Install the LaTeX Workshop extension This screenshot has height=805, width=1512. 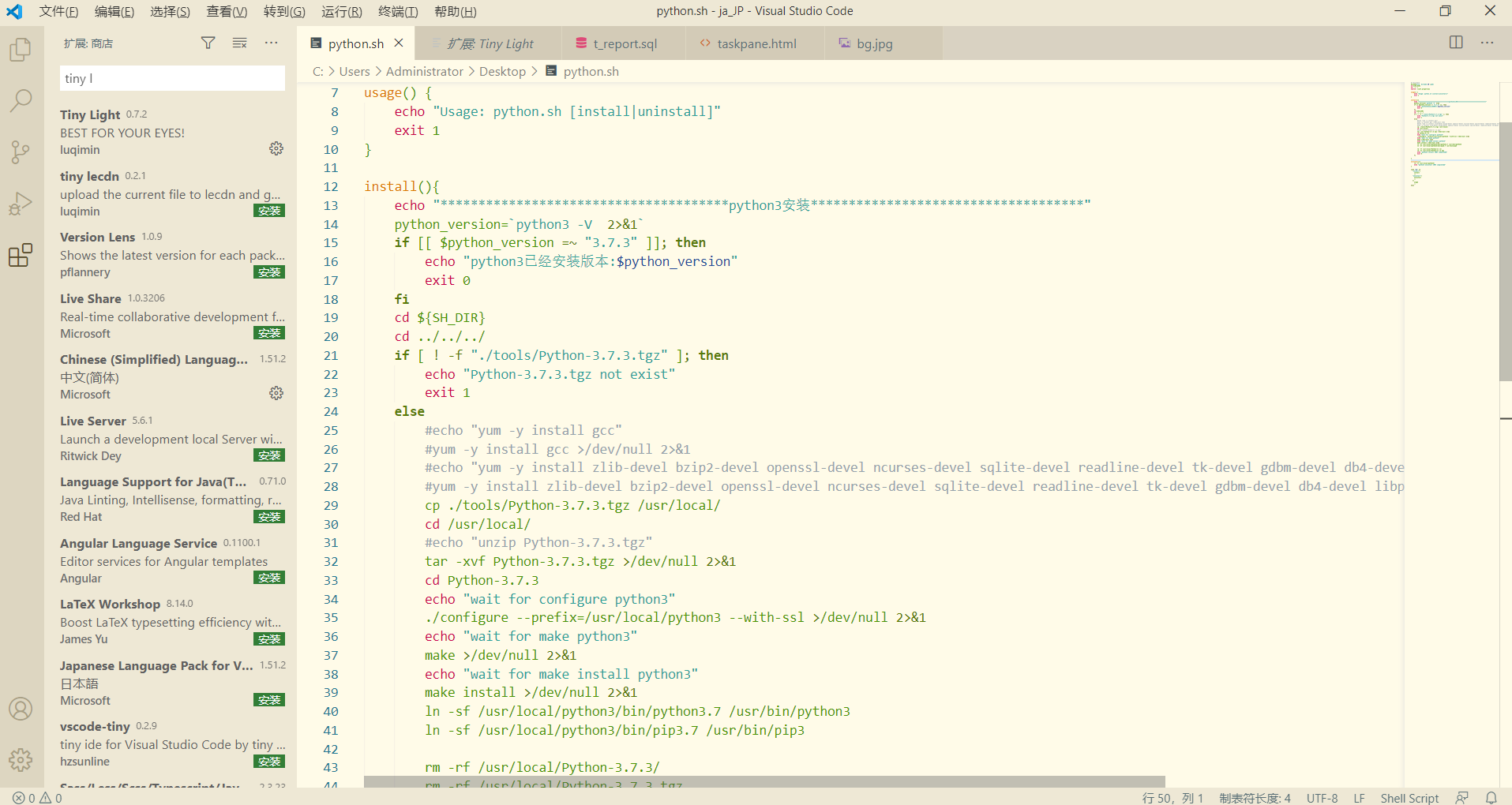pyautogui.click(x=269, y=638)
